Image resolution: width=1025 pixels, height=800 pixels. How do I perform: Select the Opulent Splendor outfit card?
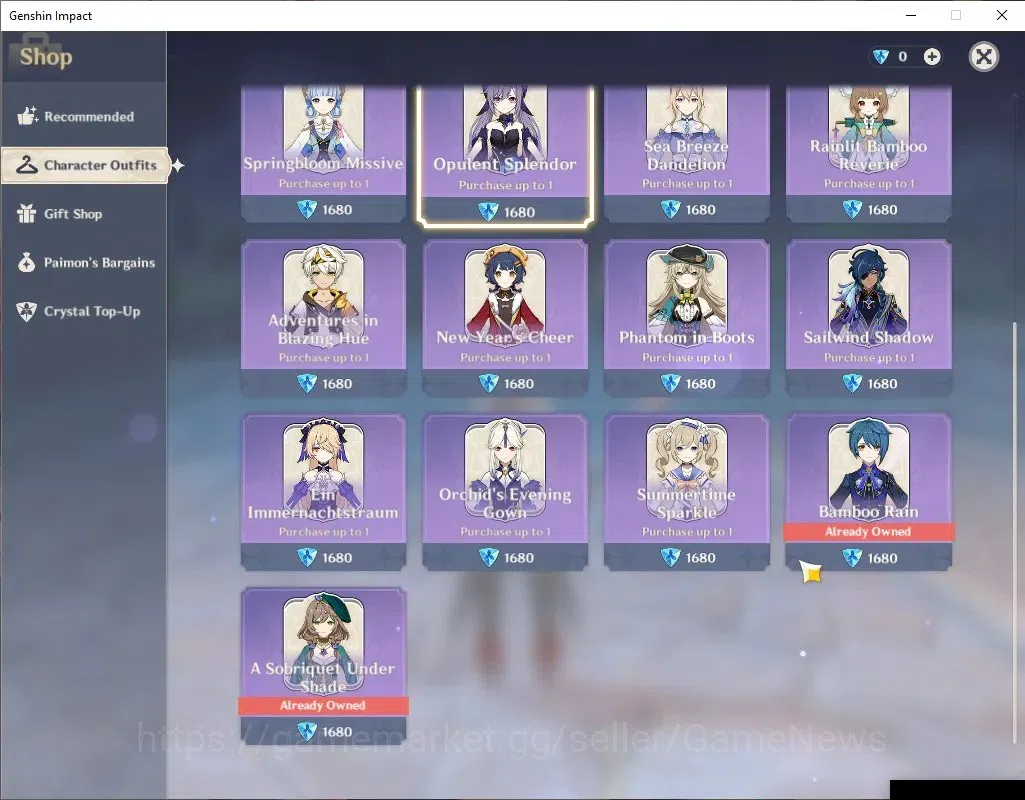pos(505,155)
